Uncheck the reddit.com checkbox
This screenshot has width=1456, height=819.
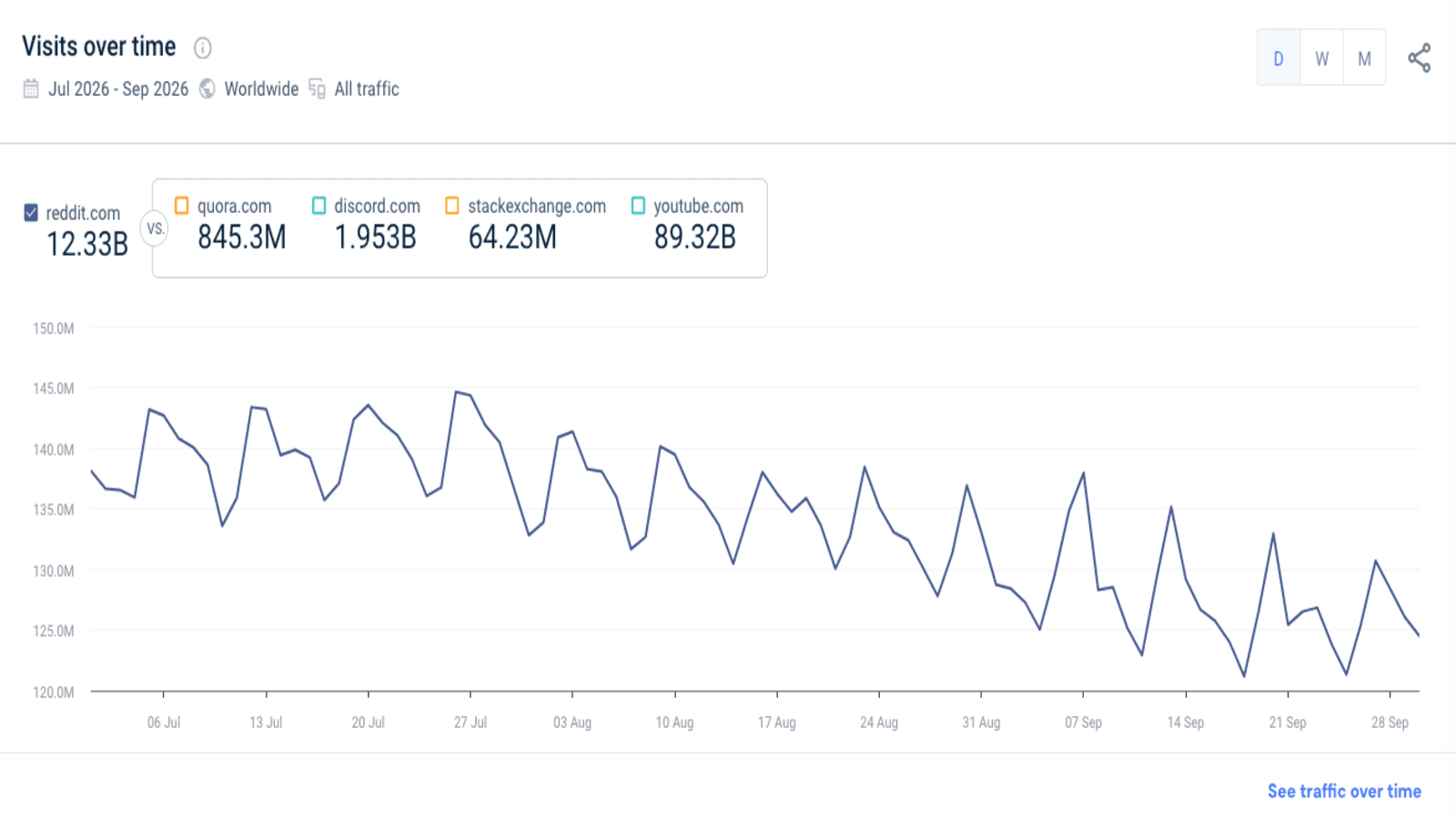pyautogui.click(x=31, y=213)
